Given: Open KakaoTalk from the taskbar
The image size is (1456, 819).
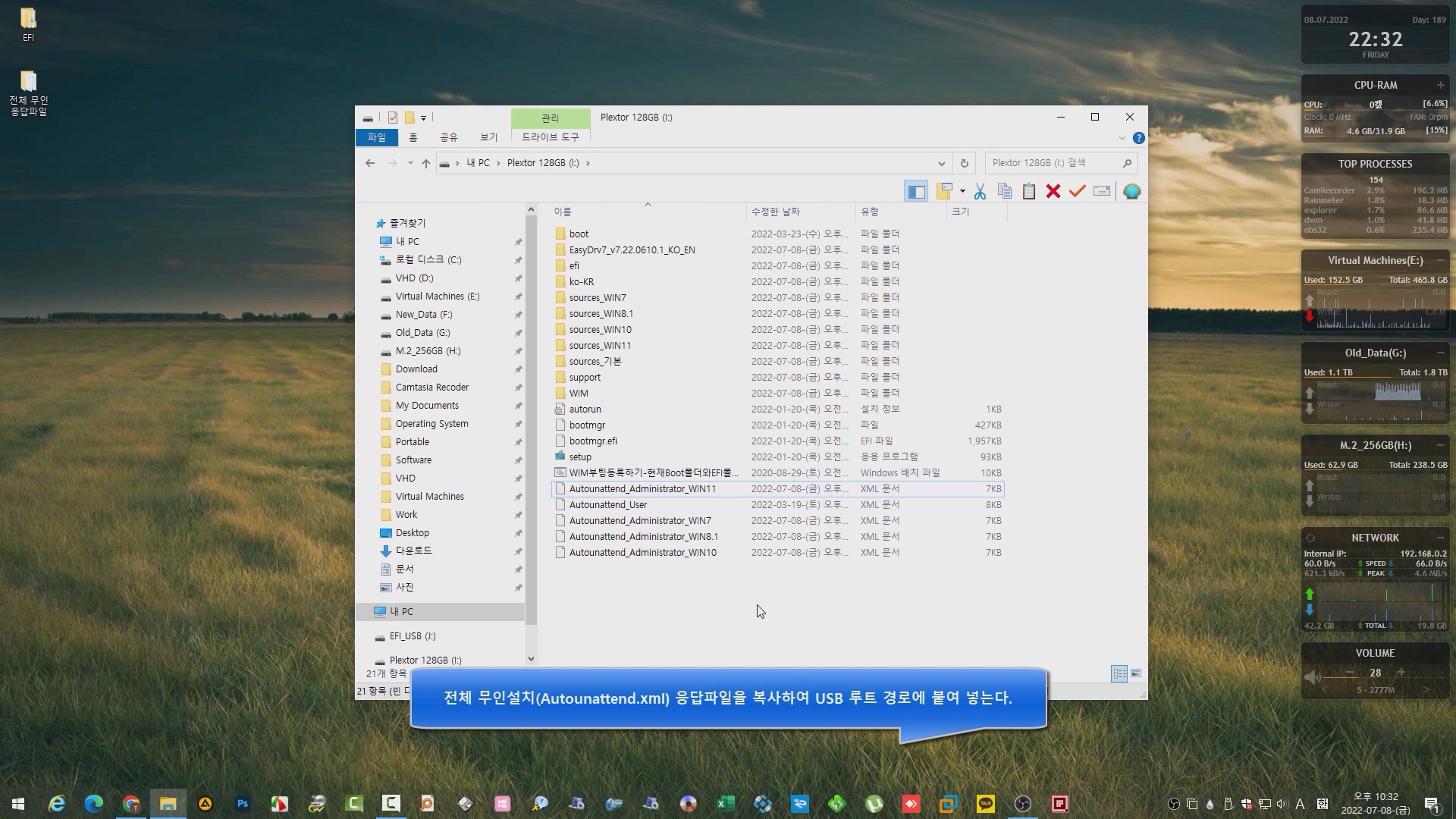Looking at the screenshot, I should coord(985,803).
